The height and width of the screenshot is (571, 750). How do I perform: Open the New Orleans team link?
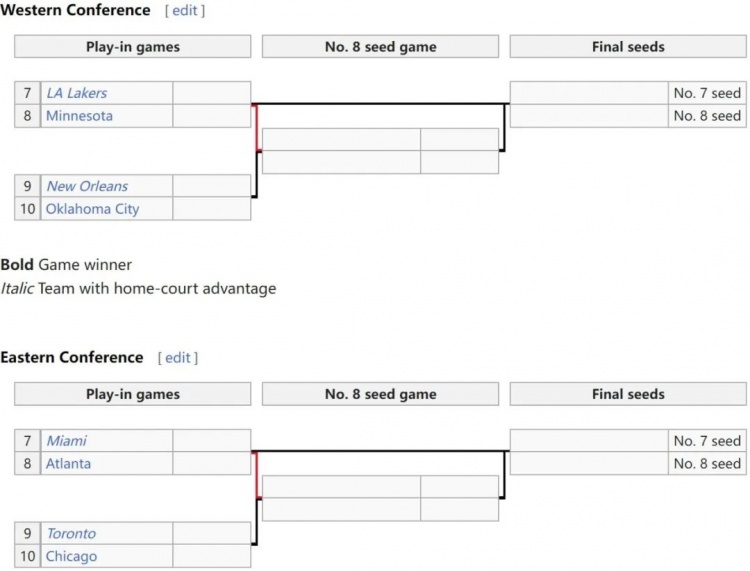(x=87, y=186)
